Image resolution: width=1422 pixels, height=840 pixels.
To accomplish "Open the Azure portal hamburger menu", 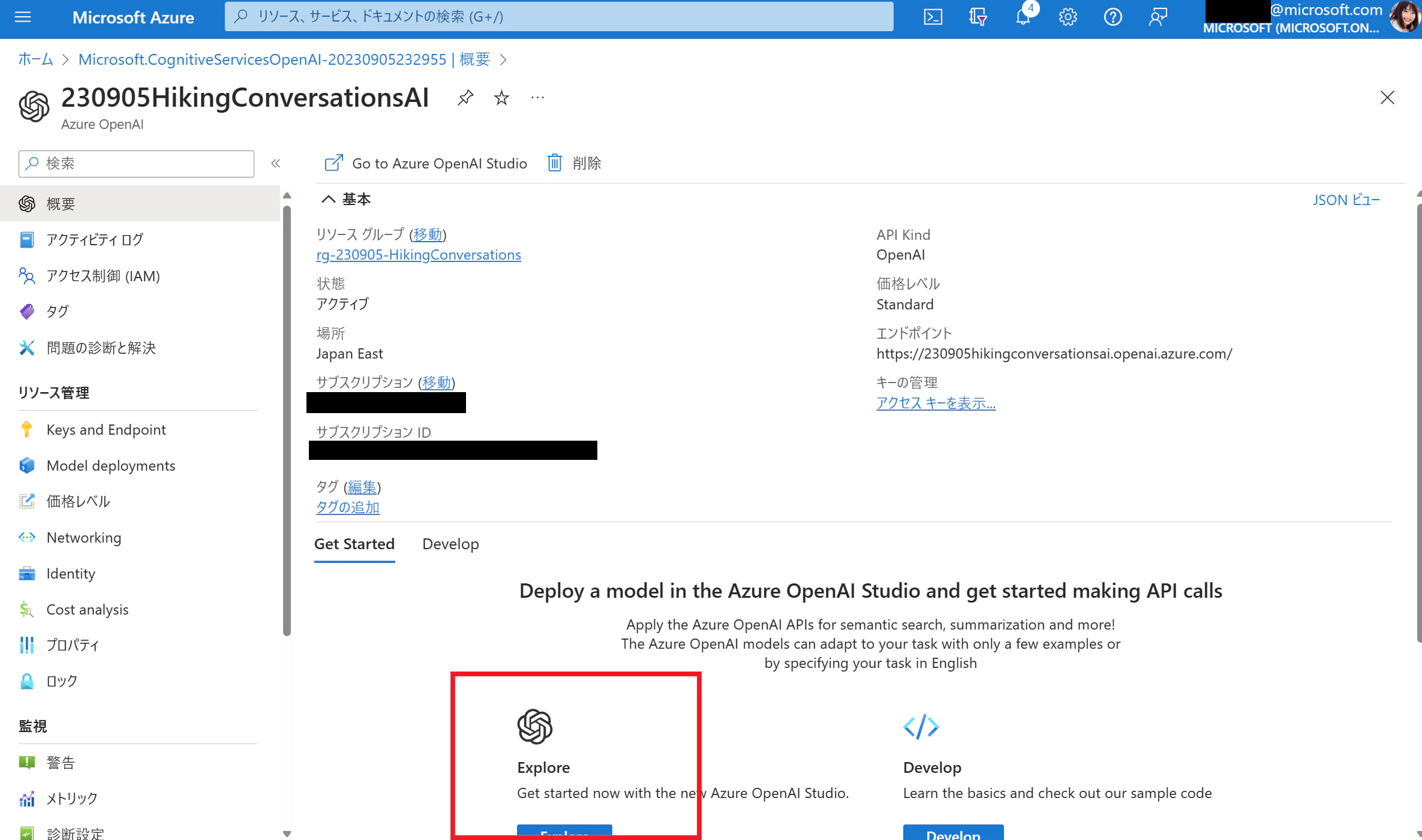I will tap(23, 17).
